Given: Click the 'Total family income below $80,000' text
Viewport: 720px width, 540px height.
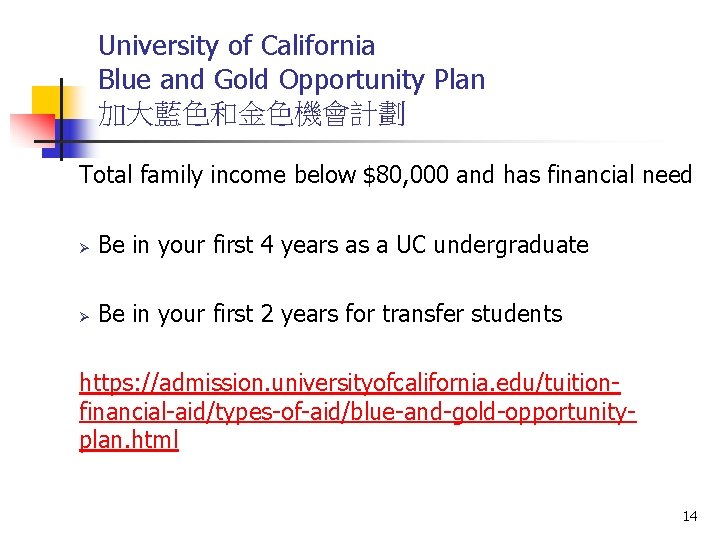Looking at the screenshot, I should click(x=264, y=175).
